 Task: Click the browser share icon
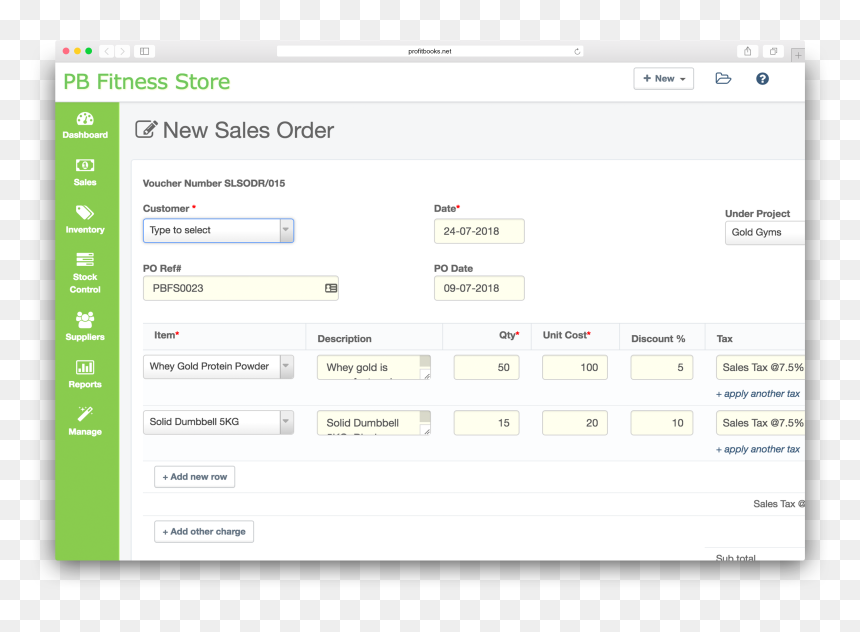[x=747, y=51]
